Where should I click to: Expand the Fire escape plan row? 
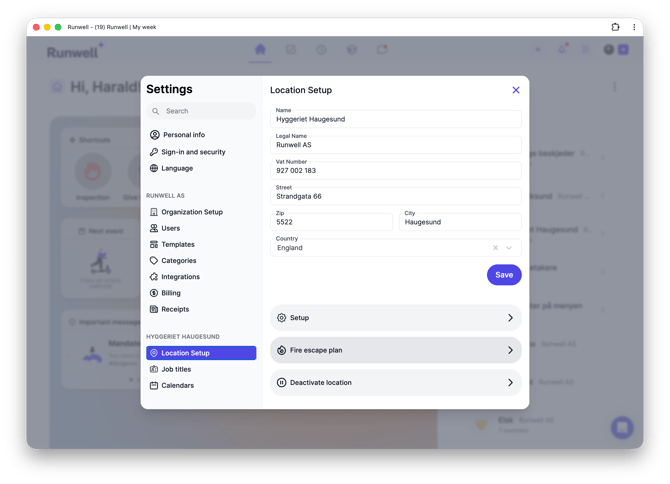click(x=396, y=350)
